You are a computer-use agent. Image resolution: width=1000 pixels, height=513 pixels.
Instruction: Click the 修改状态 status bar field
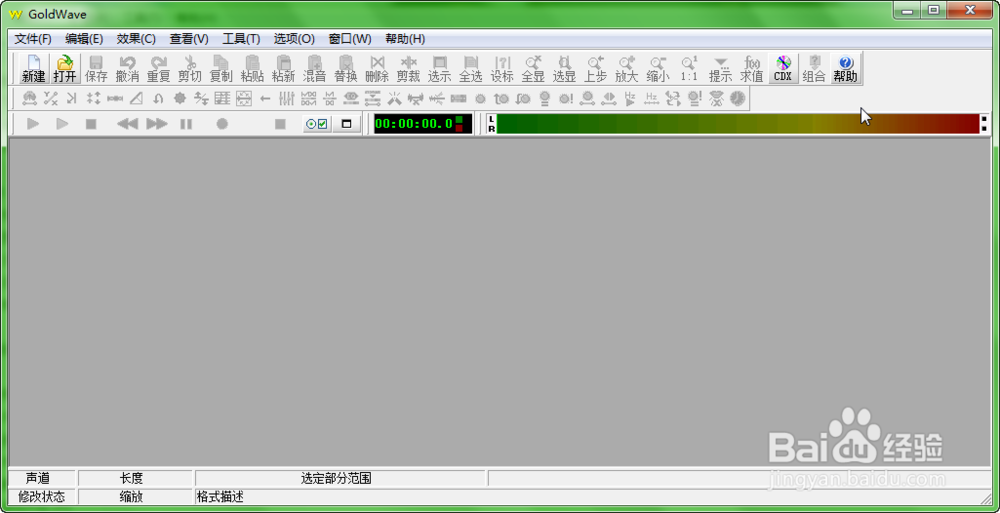[x=43, y=496]
